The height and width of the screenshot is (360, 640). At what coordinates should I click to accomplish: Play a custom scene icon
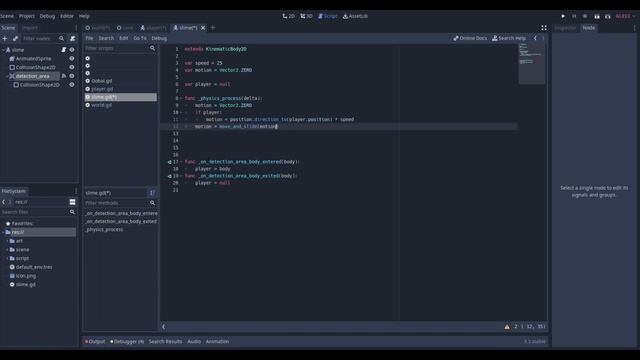(608, 16)
